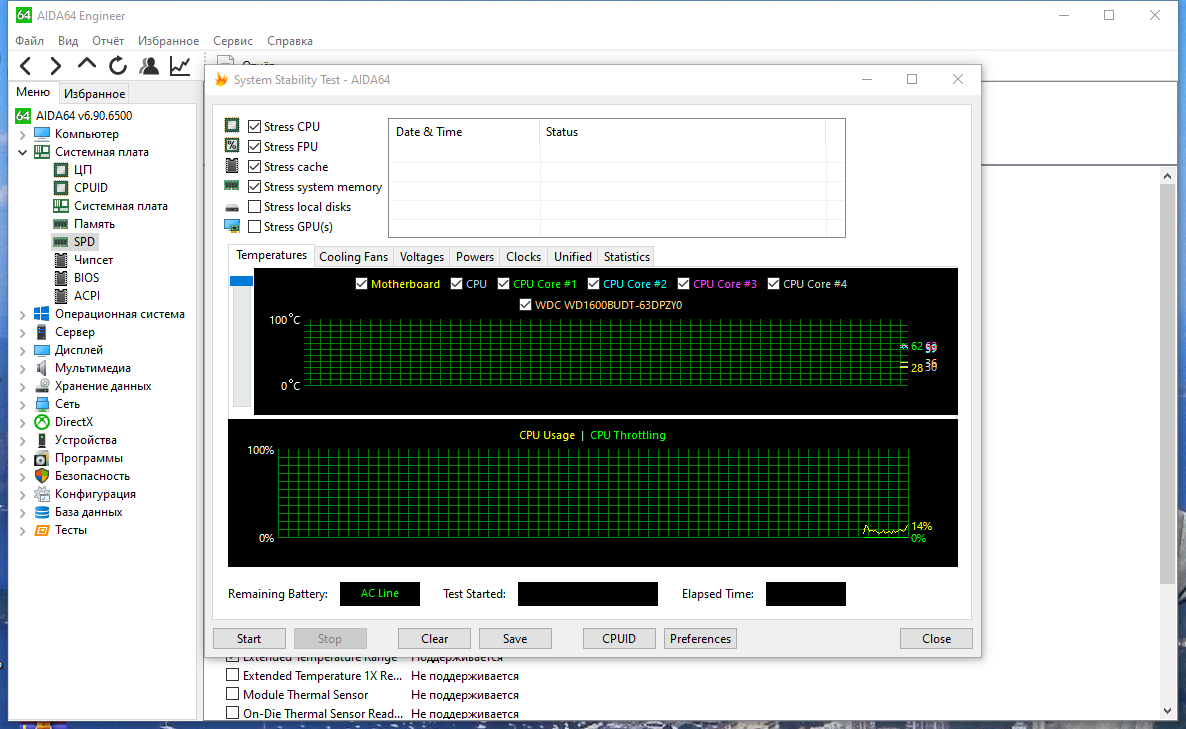Click the forward navigation arrow icon
This screenshot has width=1186, height=729.
click(55, 67)
